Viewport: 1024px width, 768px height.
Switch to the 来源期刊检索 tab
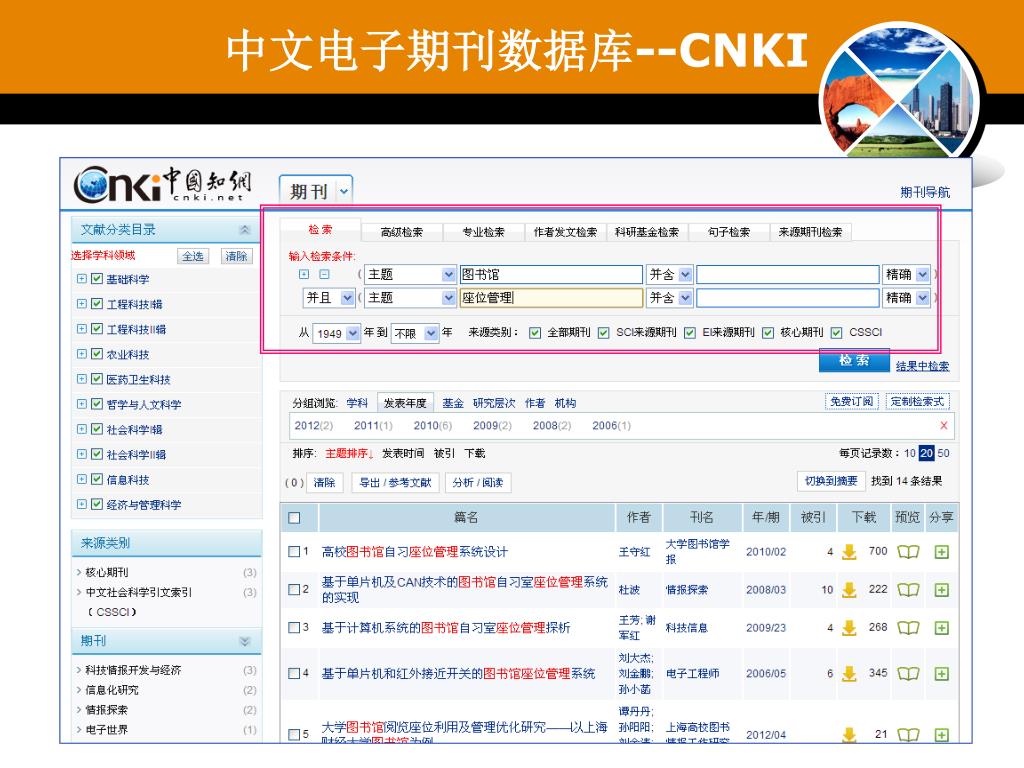pos(810,232)
